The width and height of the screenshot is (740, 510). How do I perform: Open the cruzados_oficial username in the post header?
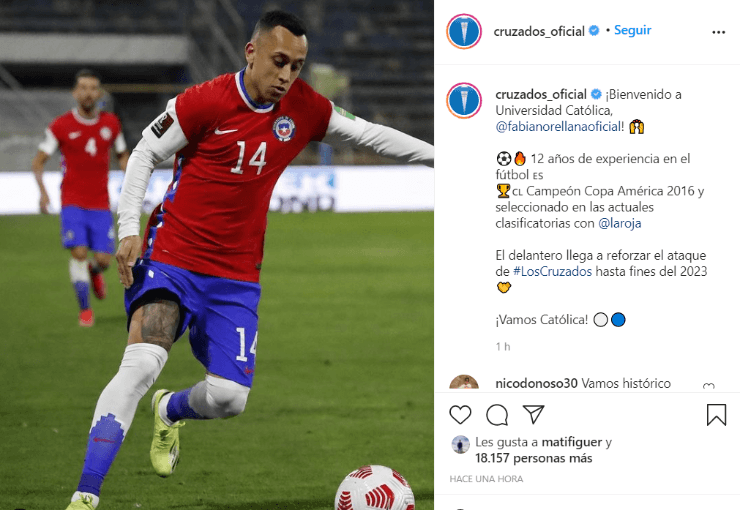click(539, 31)
